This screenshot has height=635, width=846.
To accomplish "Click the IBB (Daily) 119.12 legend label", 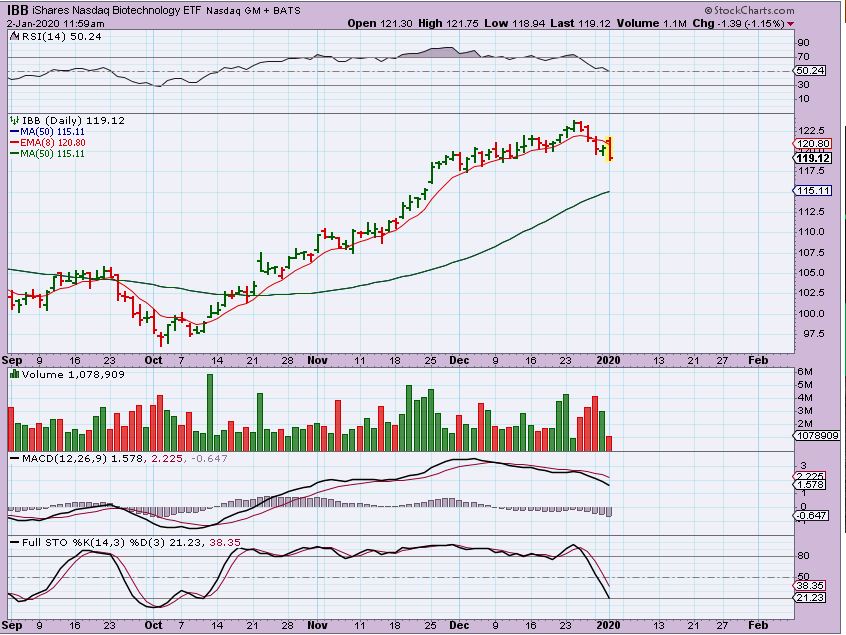I will click(x=73, y=120).
